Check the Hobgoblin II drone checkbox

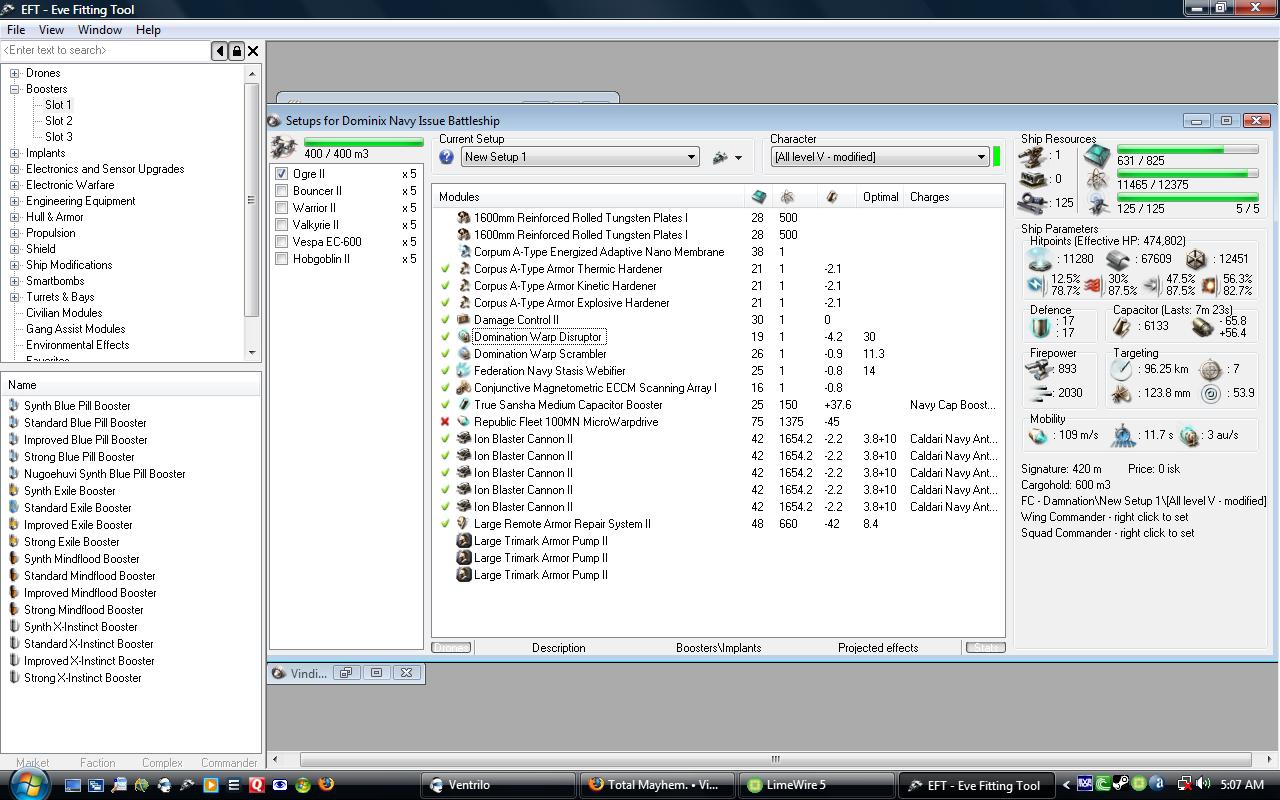[x=282, y=259]
